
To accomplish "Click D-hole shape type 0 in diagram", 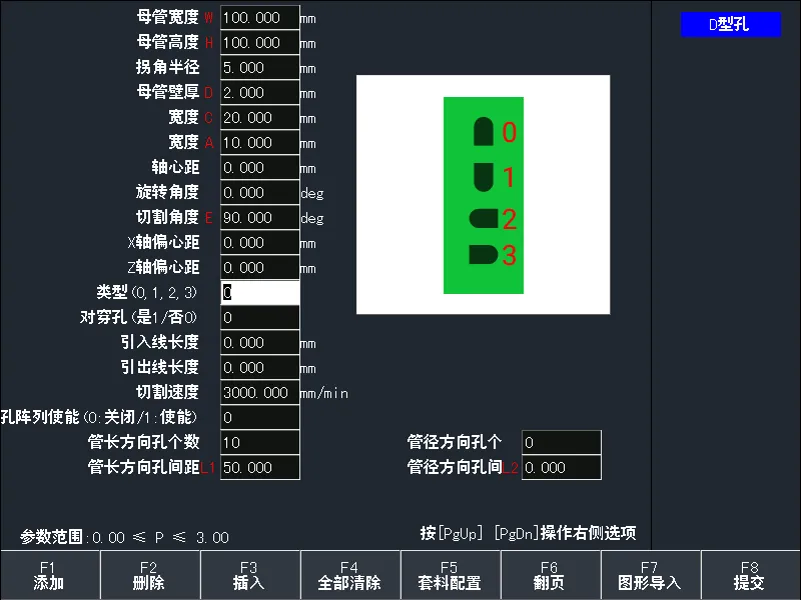I will point(483,132).
